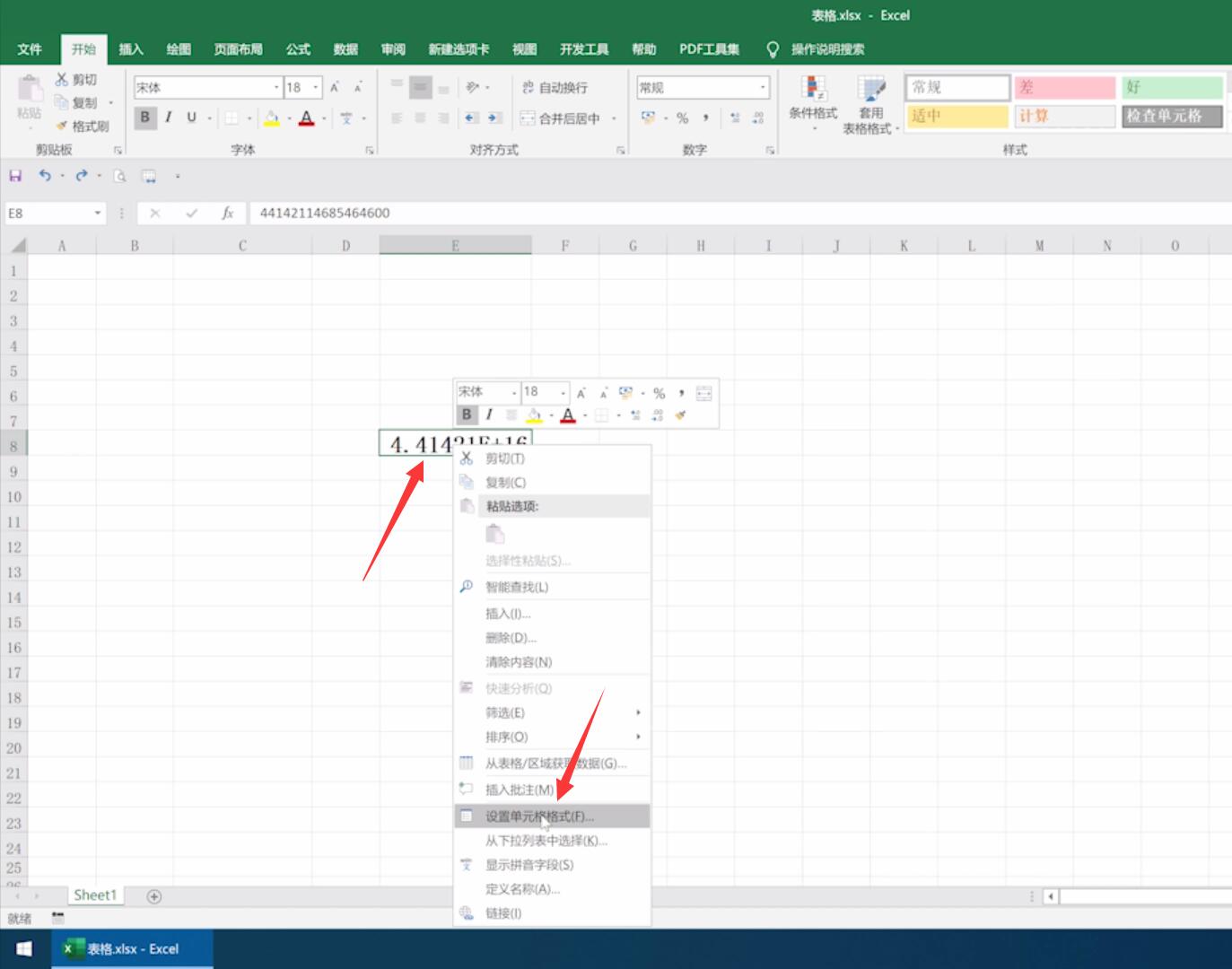Open the Windows Start menu

pos(24,948)
